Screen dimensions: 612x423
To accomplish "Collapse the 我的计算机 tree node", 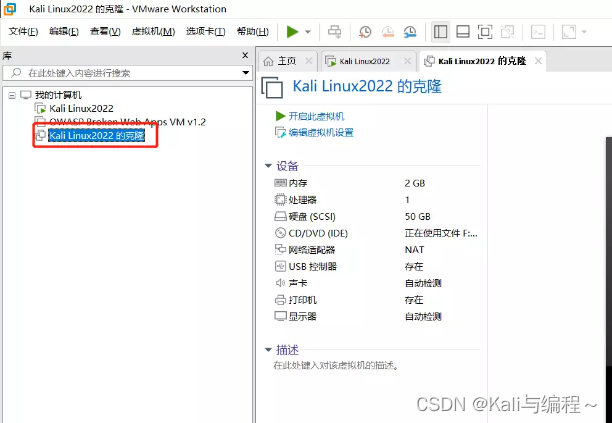I will 12,95.
